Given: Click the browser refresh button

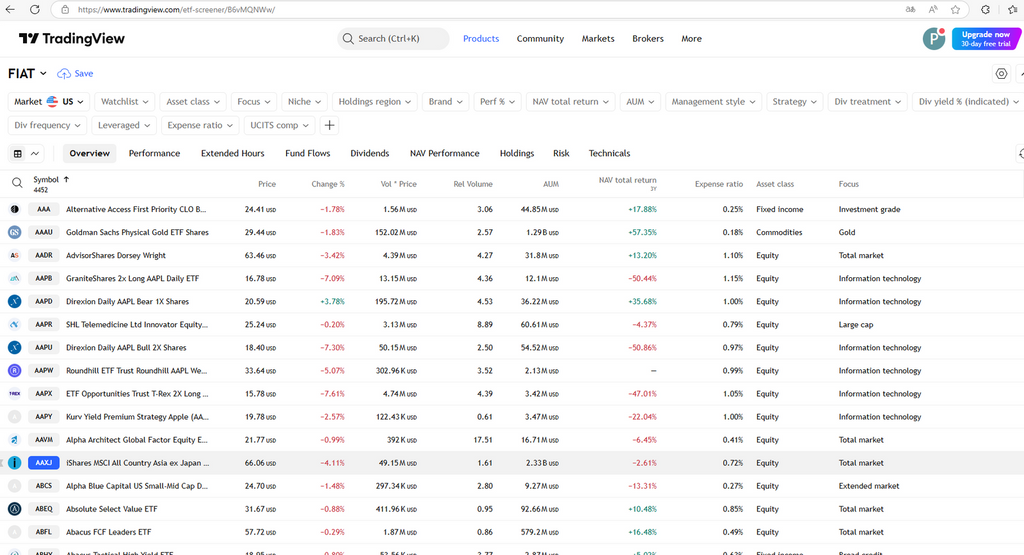Looking at the screenshot, I should pos(35,9).
